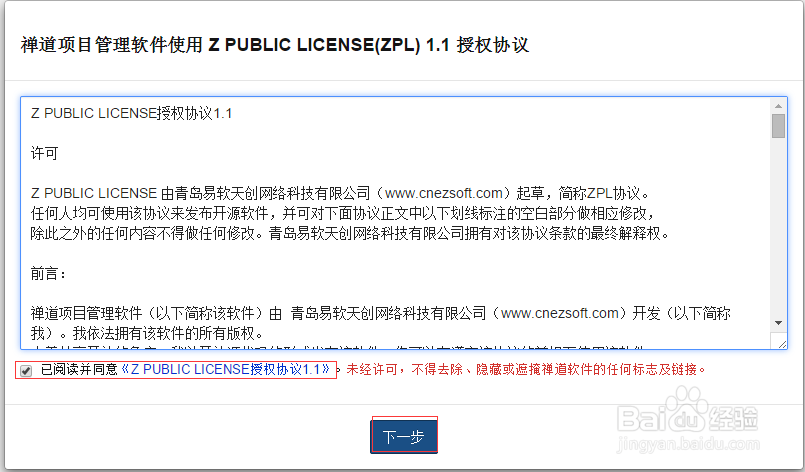
Task: Click the line 我）。我依法拥有该软件的所有版权。
Action: [147, 333]
